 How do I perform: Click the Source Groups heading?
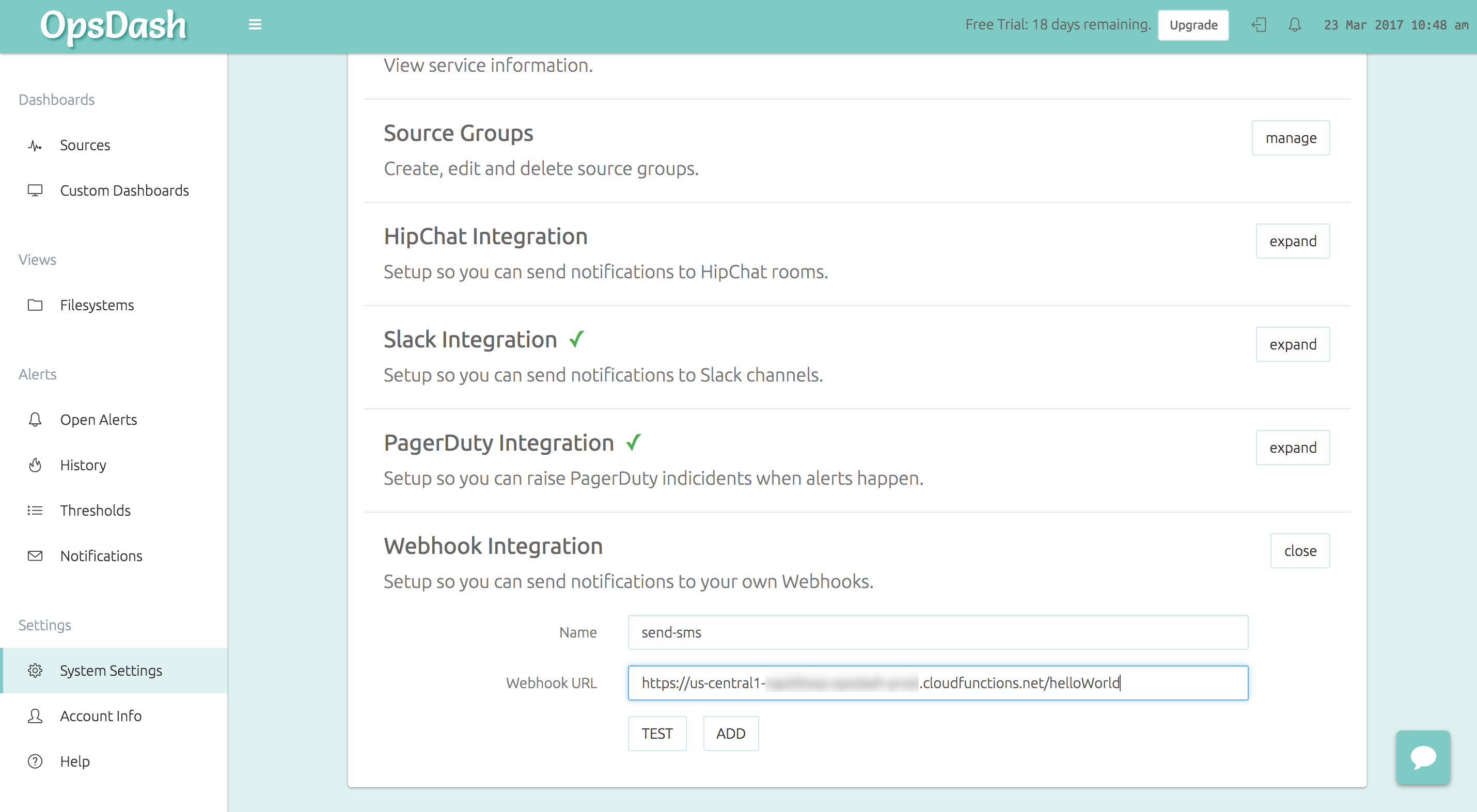[458, 133]
